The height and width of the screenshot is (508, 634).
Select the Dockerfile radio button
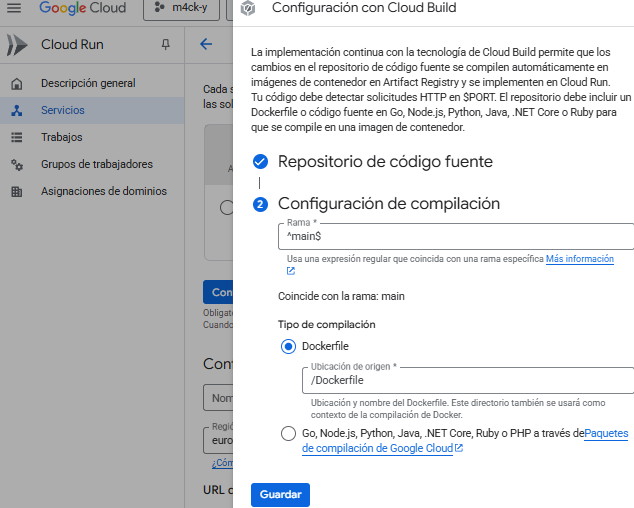(x=288, y=347)
